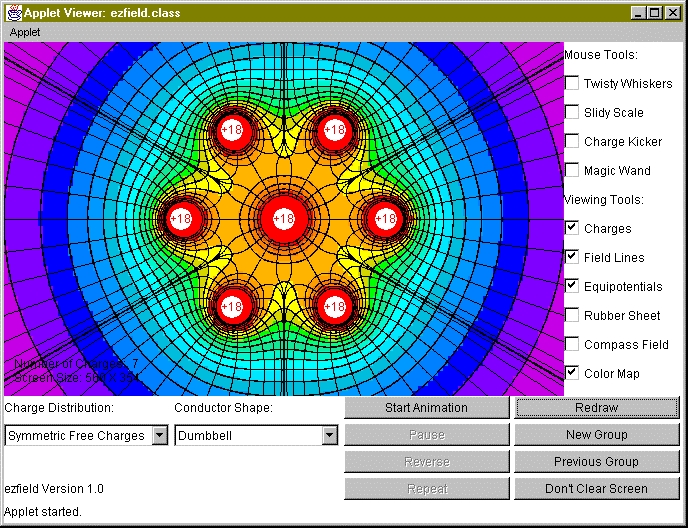The image size is (688, 528).
Task: Click the Redraw button
Action: 596,408
